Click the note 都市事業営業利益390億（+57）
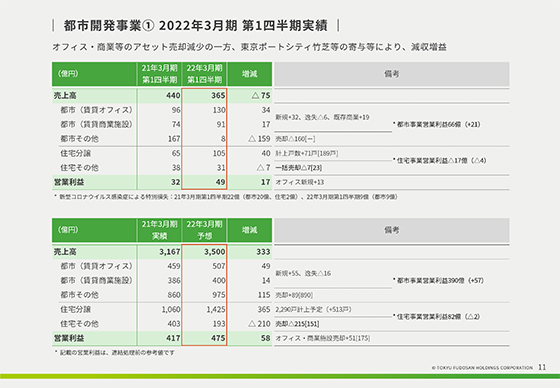This screenshot has width=560, height=388. point(438,280)
